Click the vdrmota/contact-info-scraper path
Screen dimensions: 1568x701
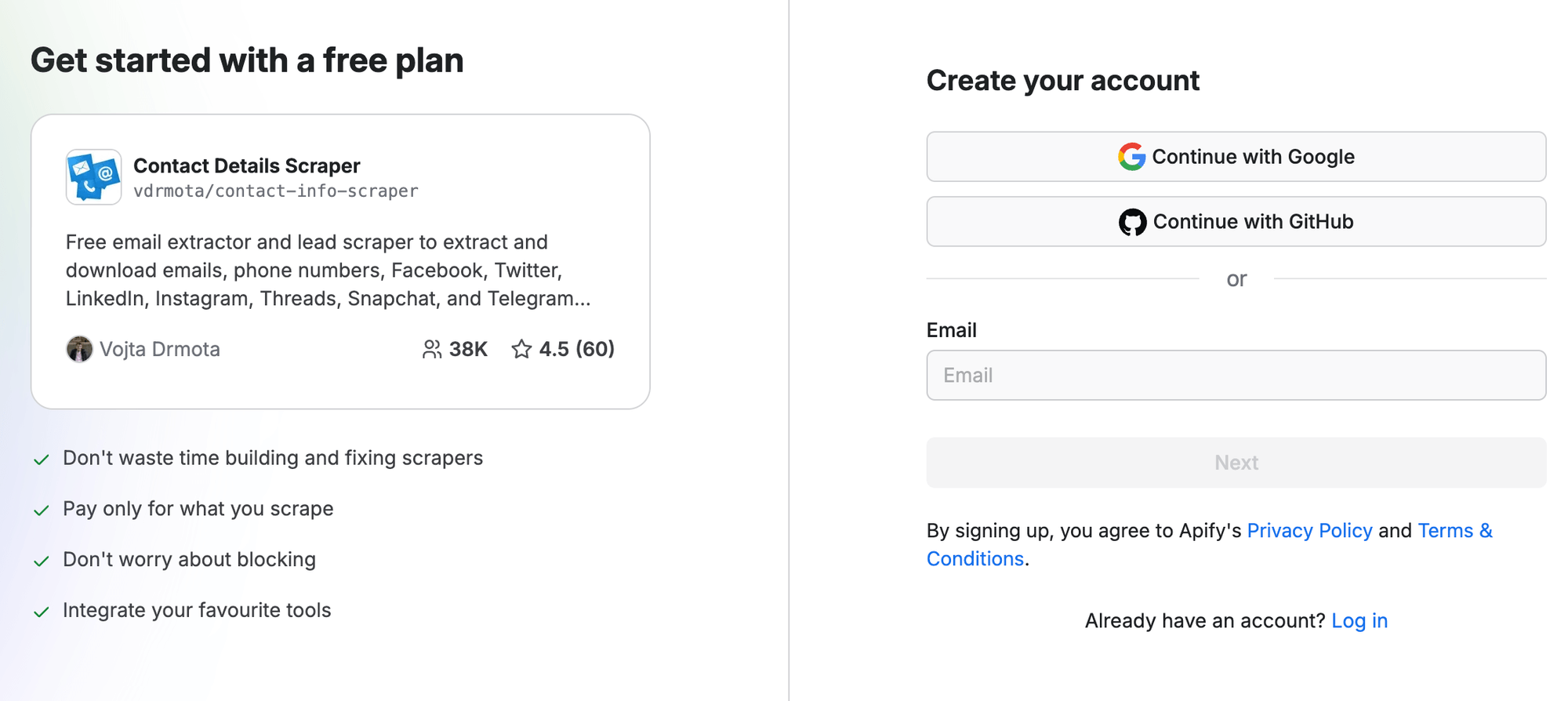point(276,191)
